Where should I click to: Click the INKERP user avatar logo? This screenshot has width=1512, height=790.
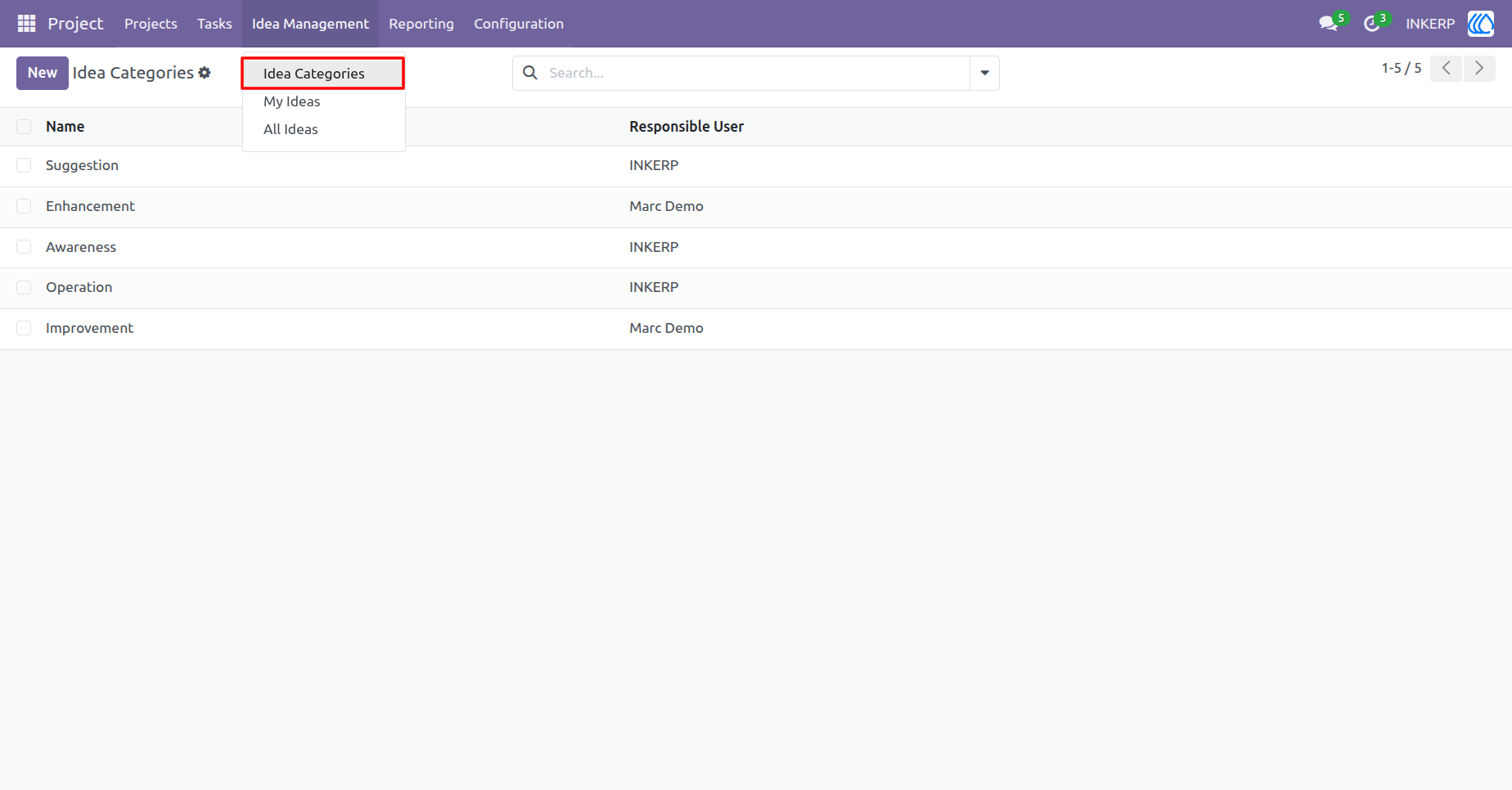pyautogui.click(x=1481, y=24)
